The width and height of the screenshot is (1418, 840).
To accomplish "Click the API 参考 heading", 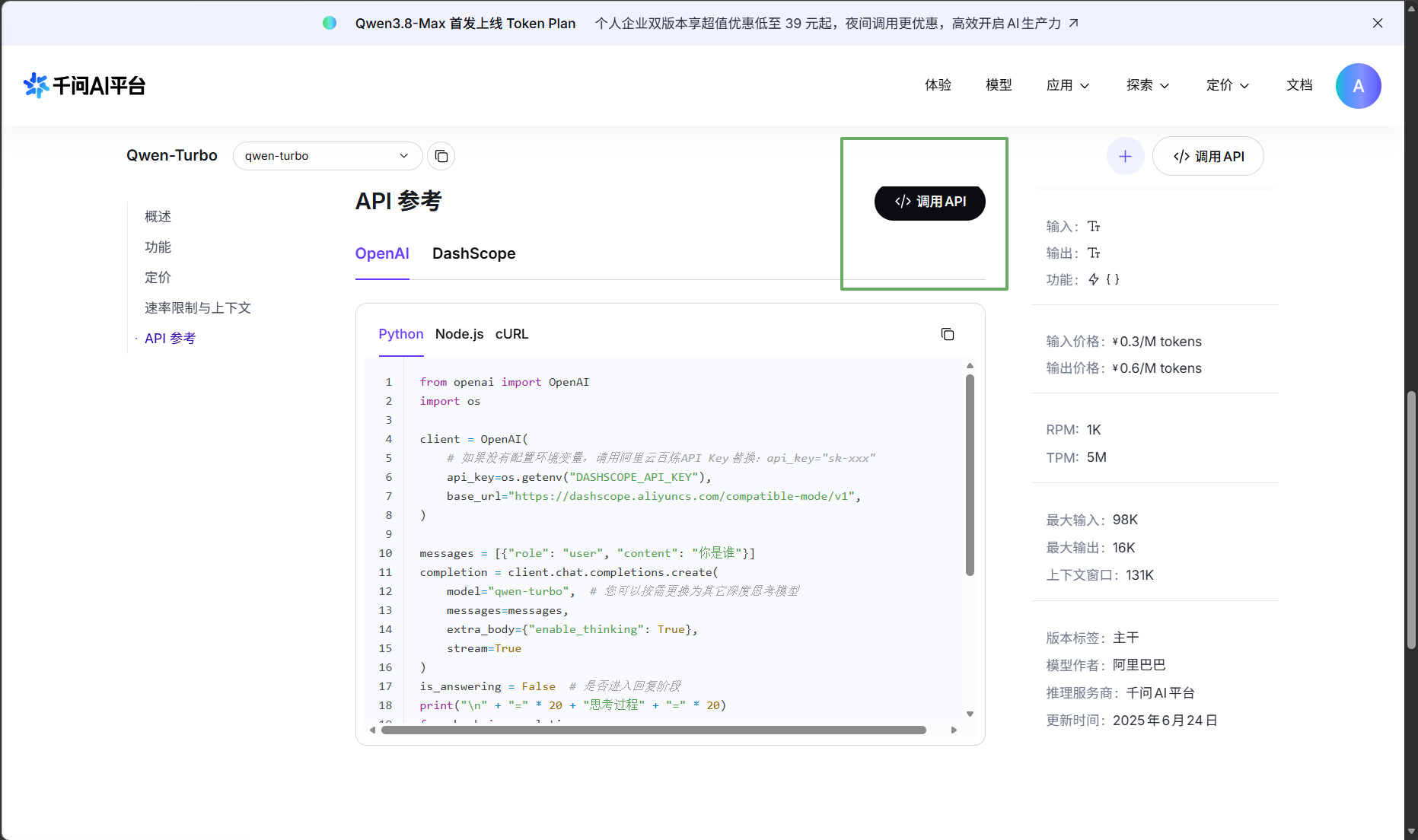I will 398,201.
